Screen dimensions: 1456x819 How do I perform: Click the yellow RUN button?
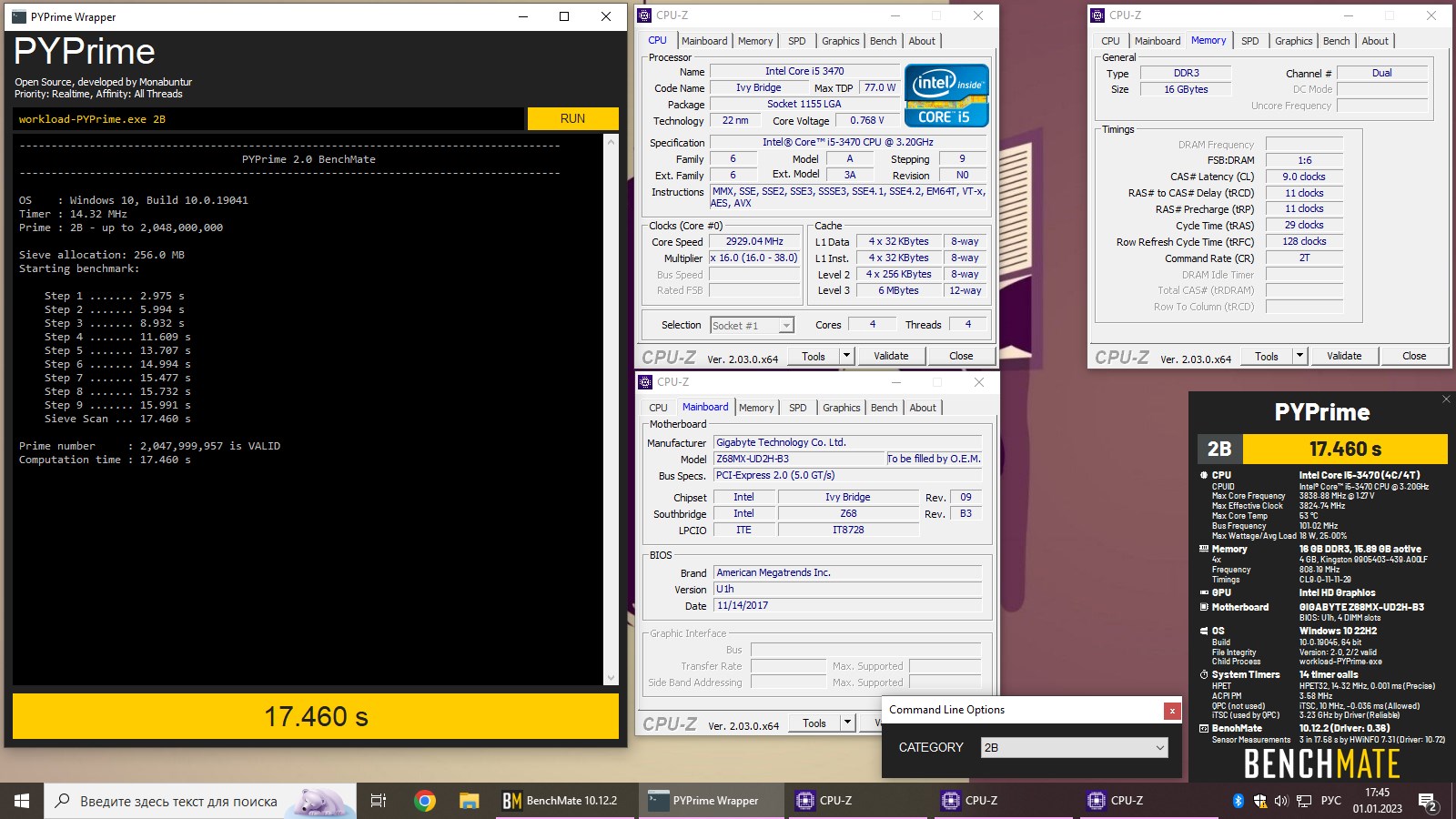click(572, 118)
